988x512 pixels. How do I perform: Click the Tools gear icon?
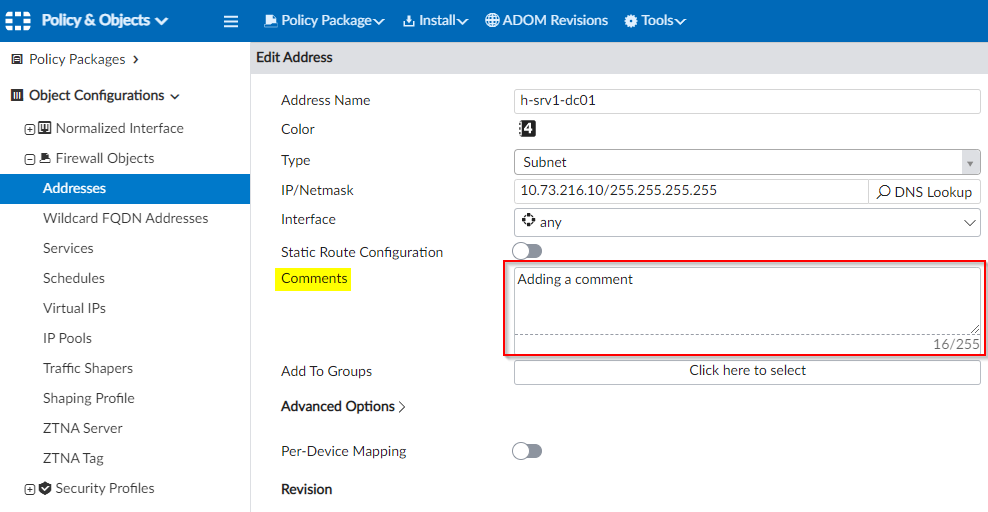click(x=630, y=21)
